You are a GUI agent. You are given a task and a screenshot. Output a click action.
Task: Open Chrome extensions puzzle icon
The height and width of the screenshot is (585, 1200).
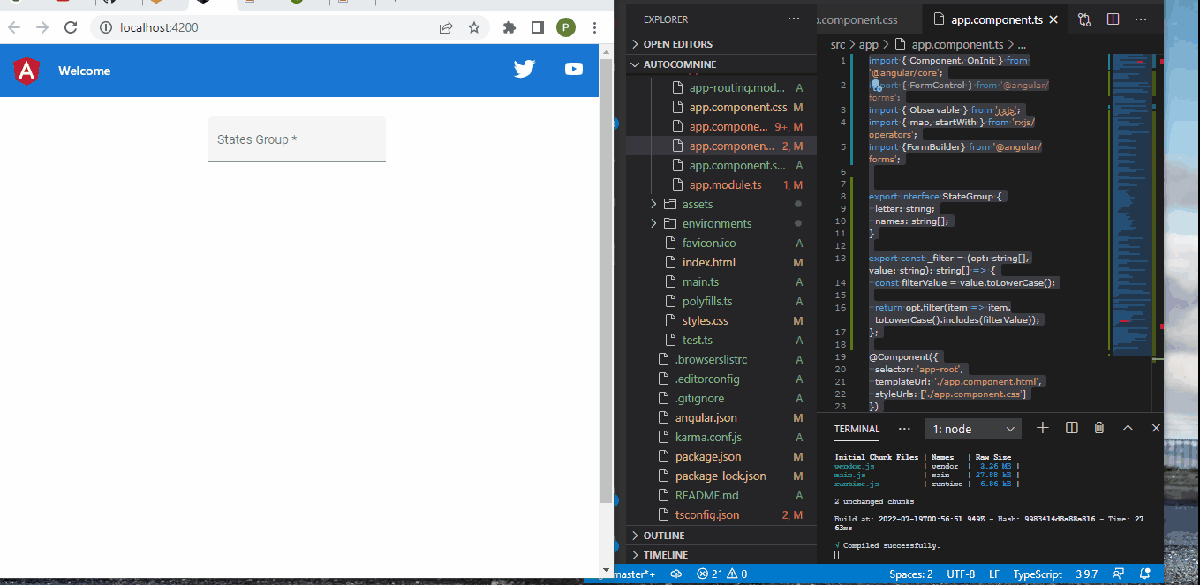pos(509,29)
